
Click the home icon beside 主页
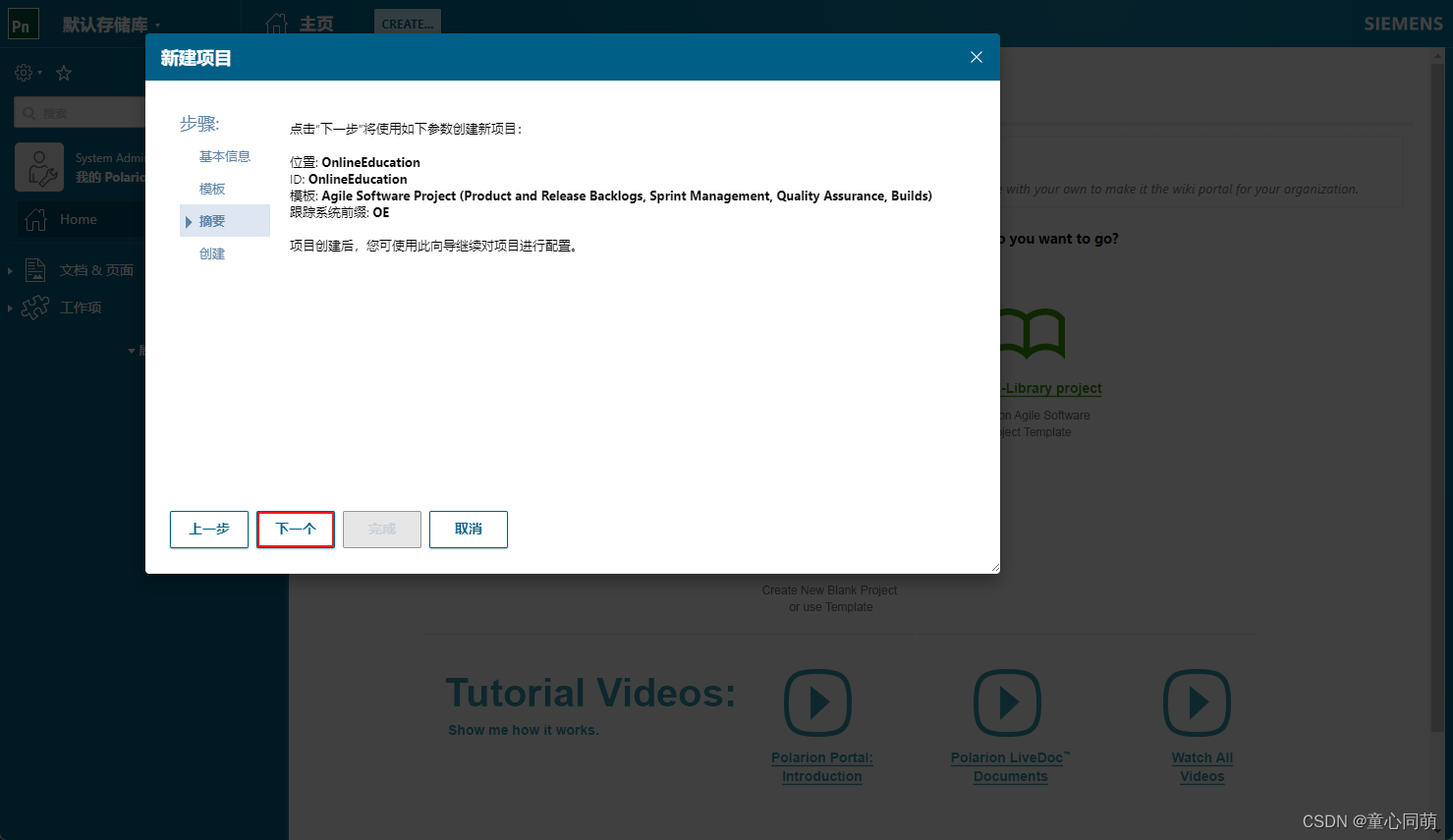[277, 24]
